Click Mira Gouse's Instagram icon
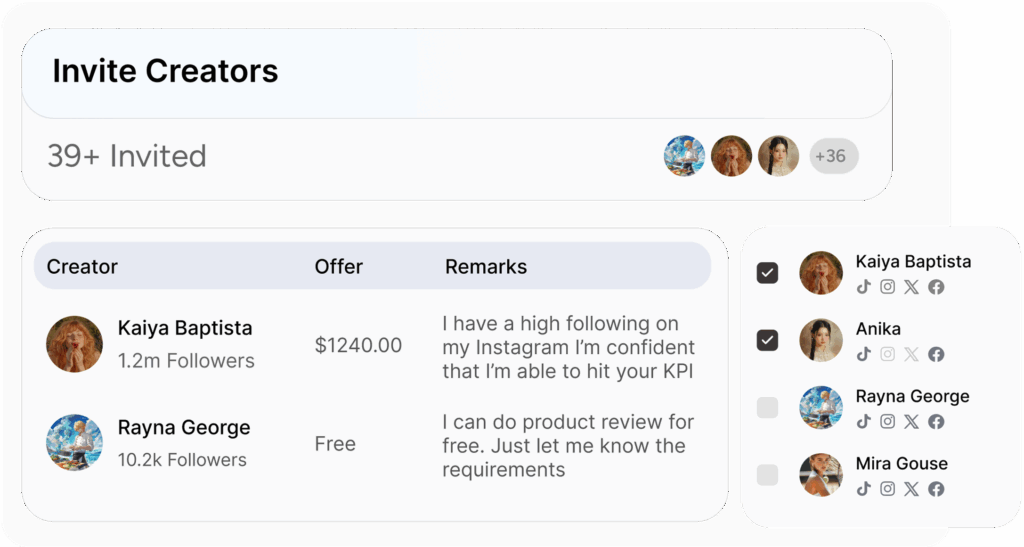The width and height of the screenshot is (1024, 547). tap(887, 489)
